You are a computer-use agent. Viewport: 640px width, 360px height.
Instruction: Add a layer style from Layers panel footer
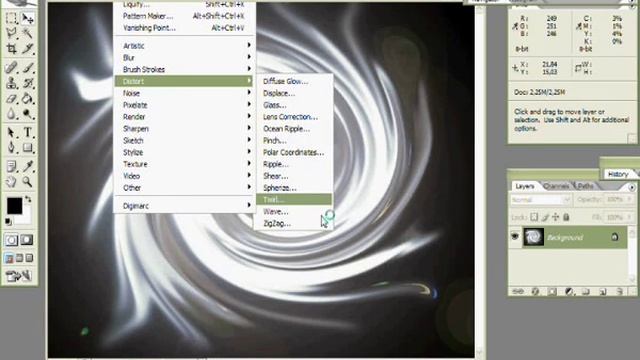[x=536, y=291]
